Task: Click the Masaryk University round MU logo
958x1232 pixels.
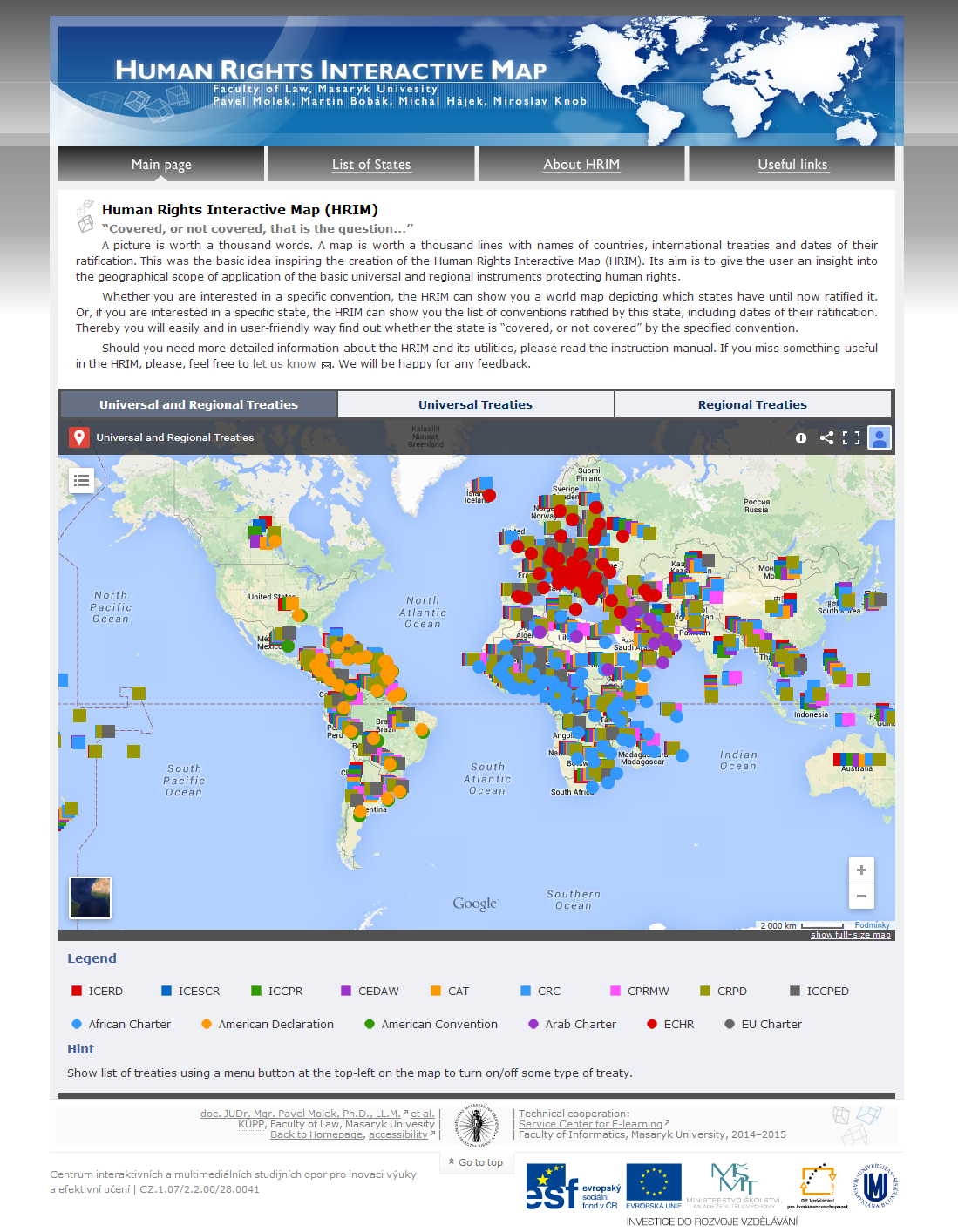Action: [875, 1186]
